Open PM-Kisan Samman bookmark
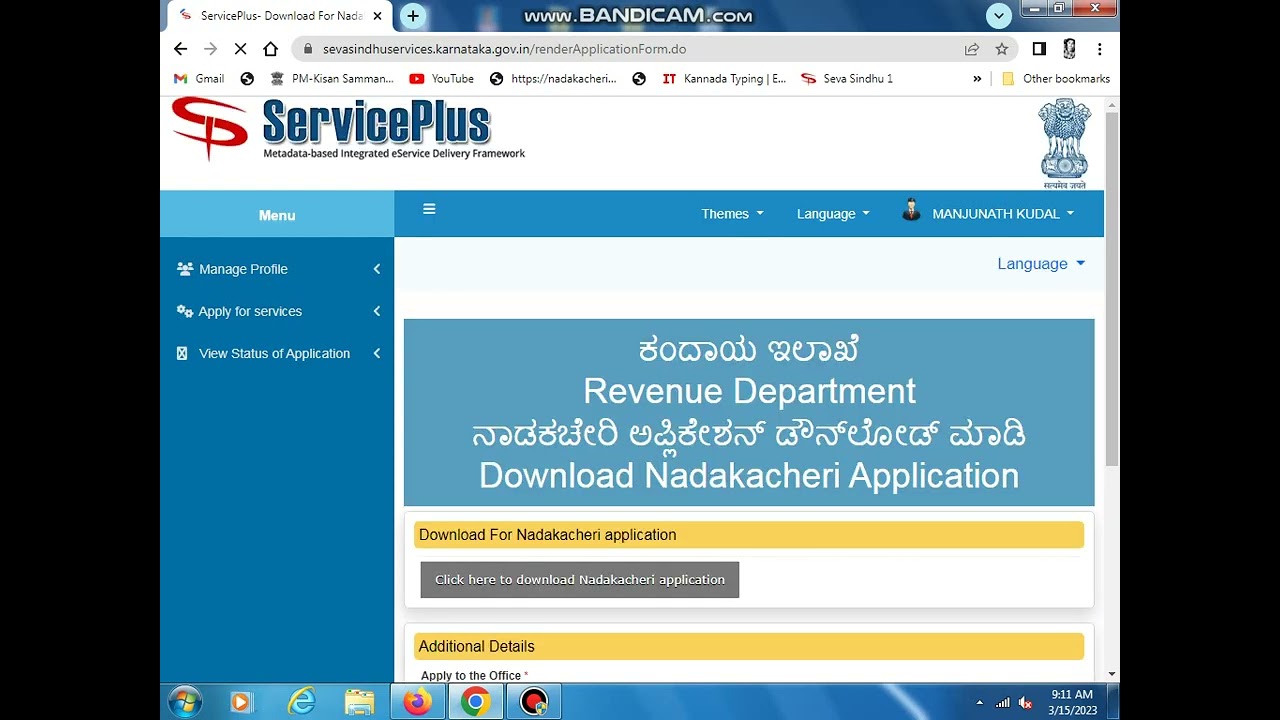Screen dimensions: 1280x720 pyautogui.click(x=332, y=79)
